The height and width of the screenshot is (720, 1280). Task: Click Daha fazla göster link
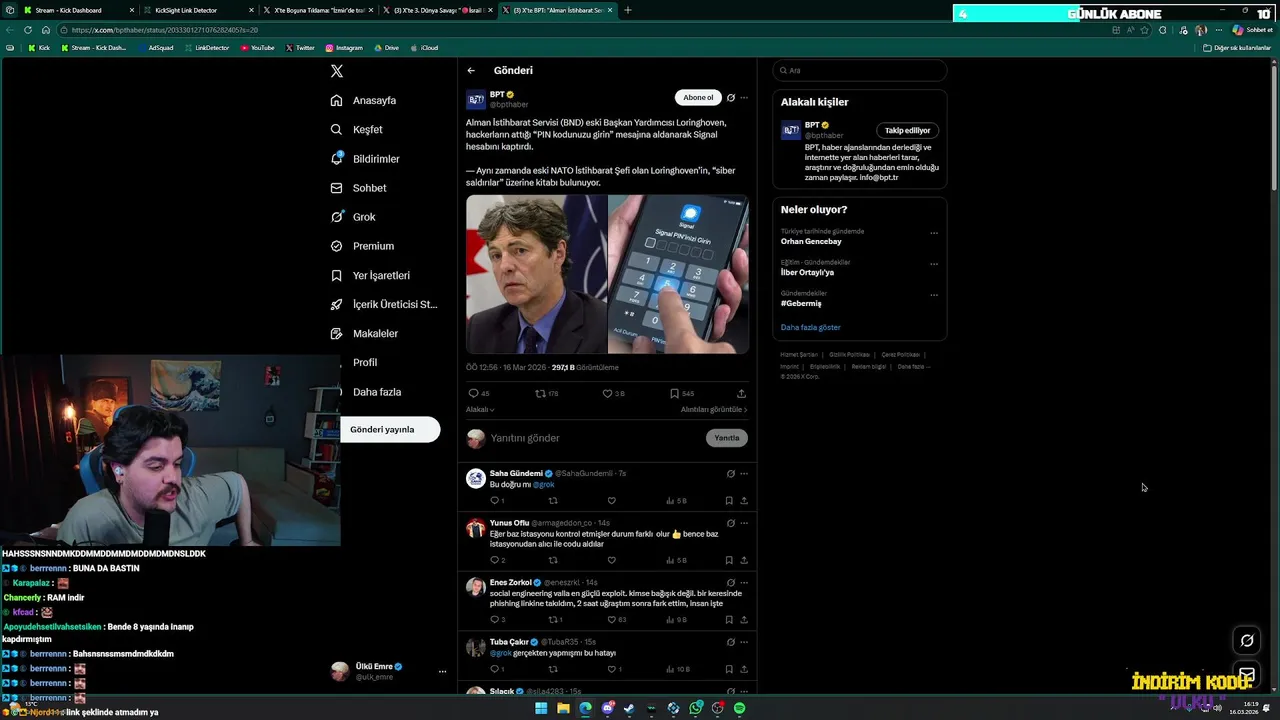pyautogui.click(x=811, y=328)
